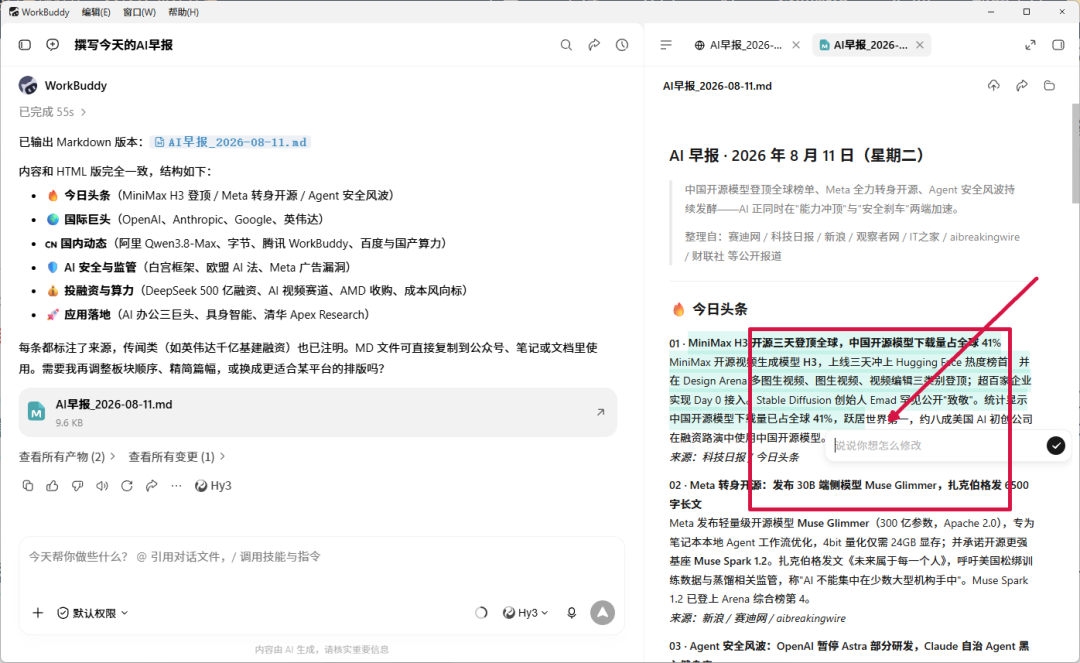Click the AI早报_2026-08-11.md file link

tap(231, 142)
